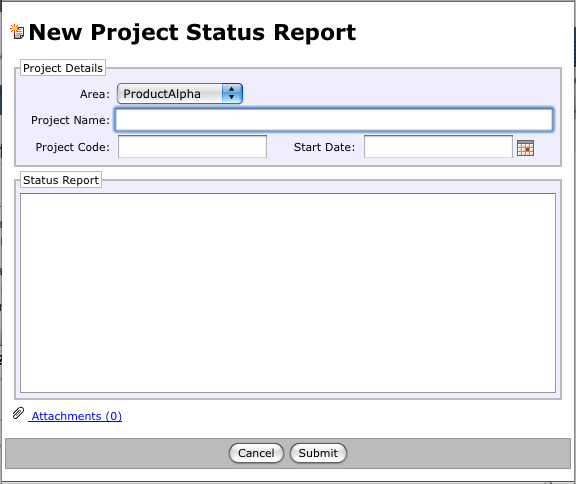Open the Area dropdown showing ProductAlpha
576x484 pixels.
tap(180, 94)
